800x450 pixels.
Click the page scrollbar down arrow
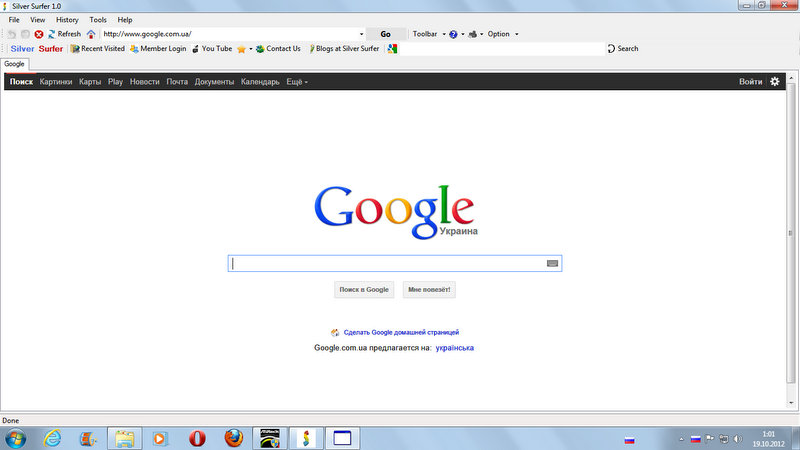click(x=791, y=403)
